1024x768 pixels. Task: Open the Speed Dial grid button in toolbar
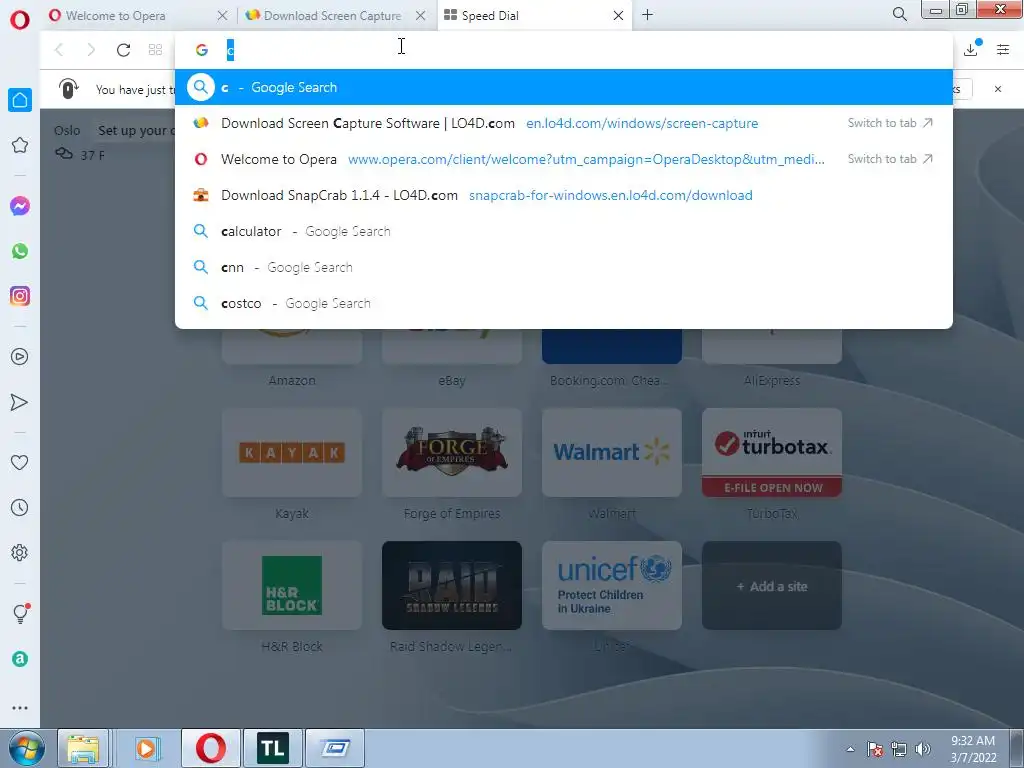(x=155, y=50)
